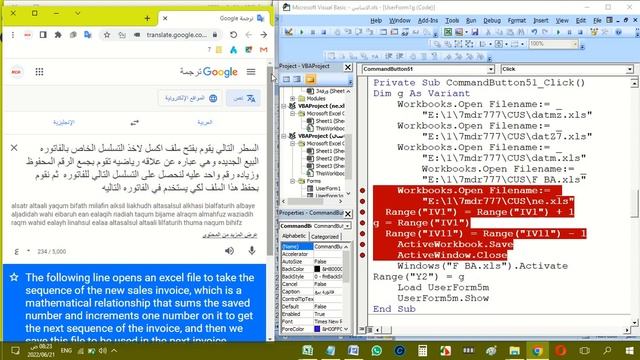Collapse VBAProject (ne.xls) node

pyautogui.click(x=284, y=106)
